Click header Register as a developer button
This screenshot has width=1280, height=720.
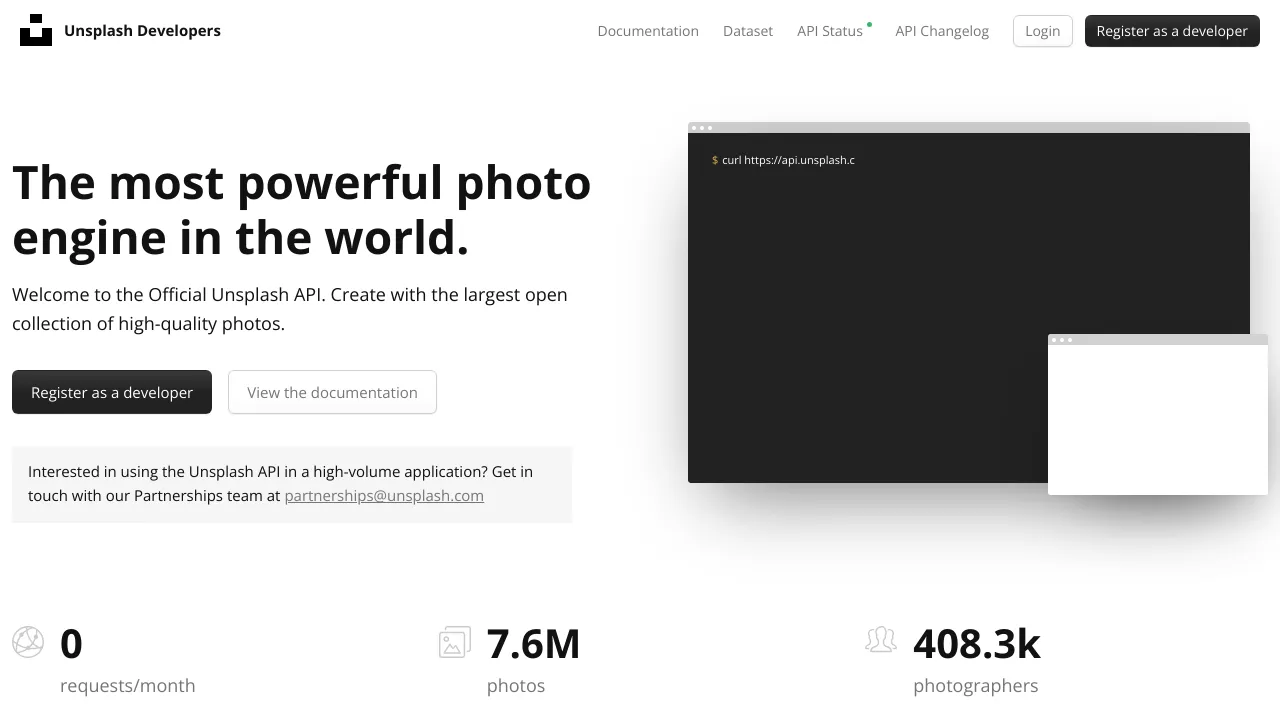[1172, 31]
